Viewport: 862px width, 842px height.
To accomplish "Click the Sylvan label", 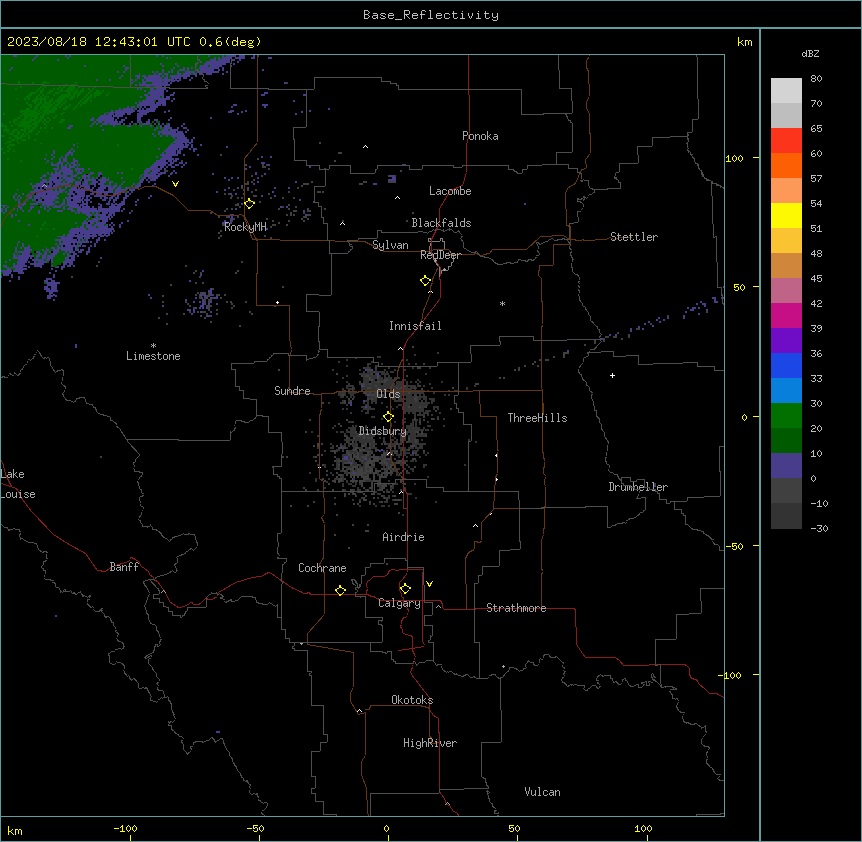I will 390,245.
